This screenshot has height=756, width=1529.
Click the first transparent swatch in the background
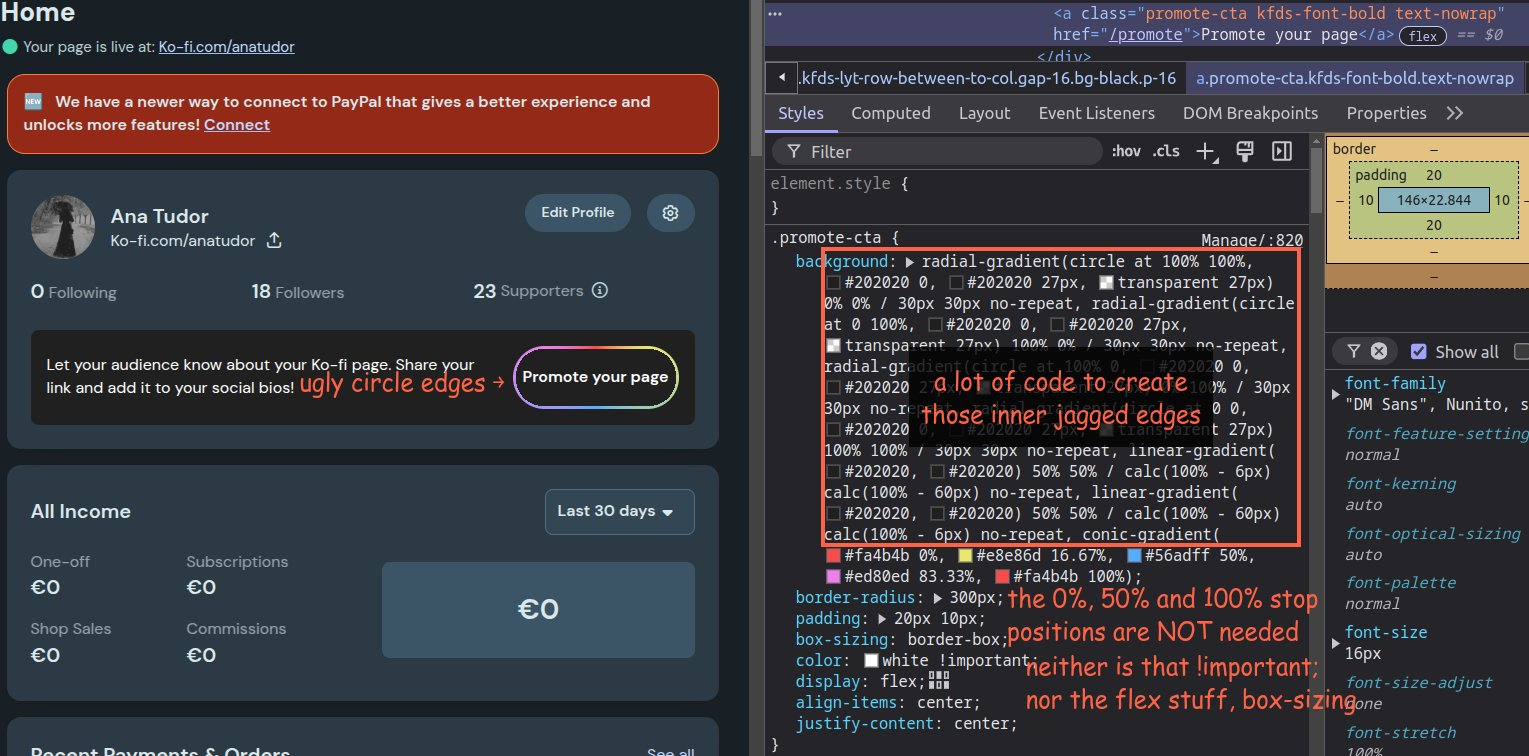coord(1106,283)
